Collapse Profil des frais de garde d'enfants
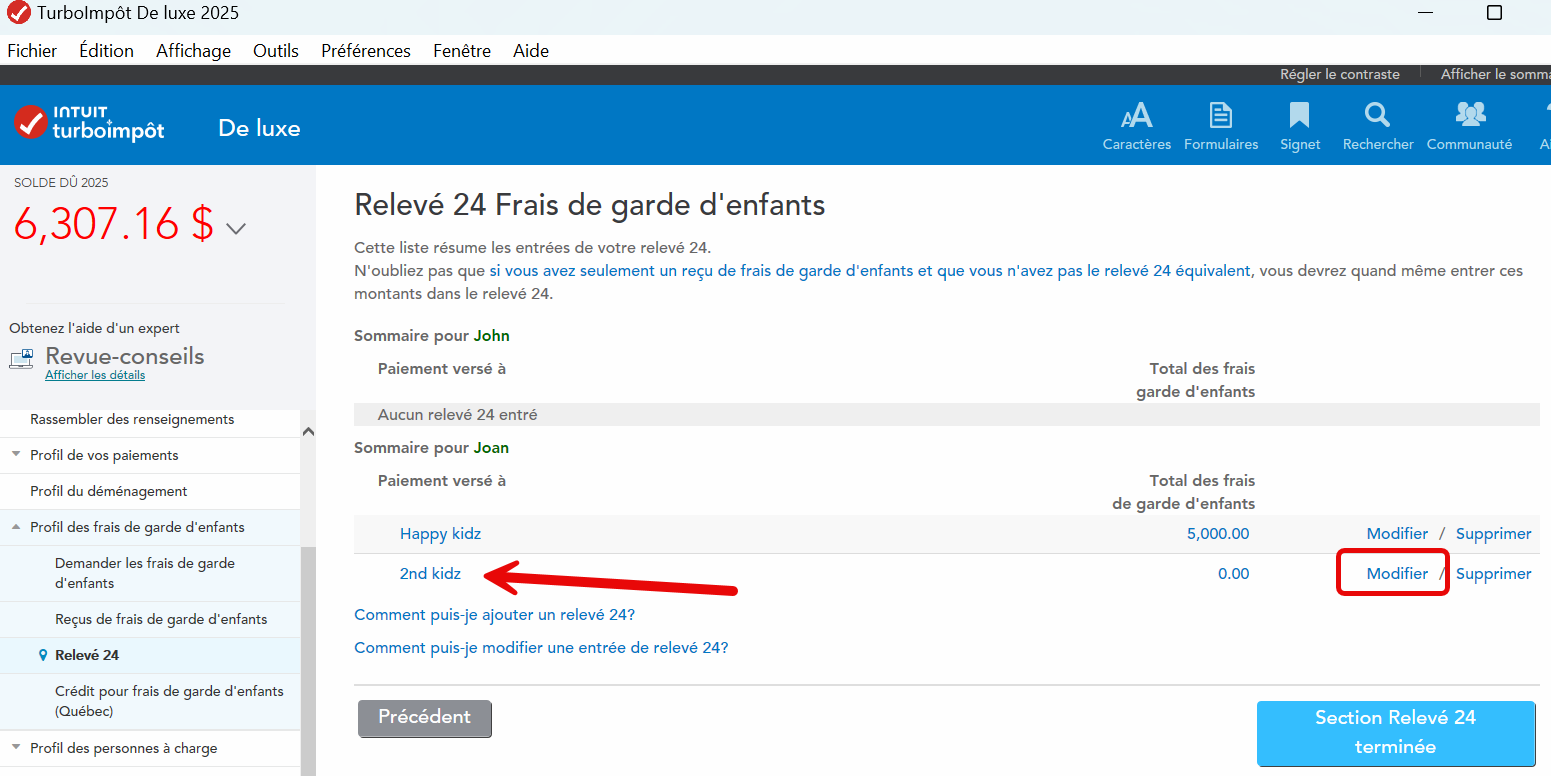This screenshot has width=1551, height=776. tap(16, 527)
